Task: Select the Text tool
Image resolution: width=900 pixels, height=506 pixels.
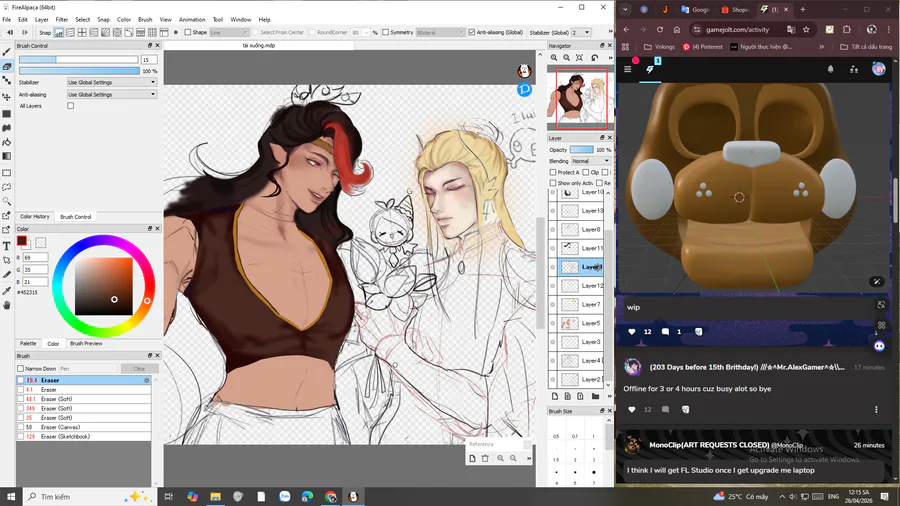Action: pyautogui.click(x=7, y=246)
